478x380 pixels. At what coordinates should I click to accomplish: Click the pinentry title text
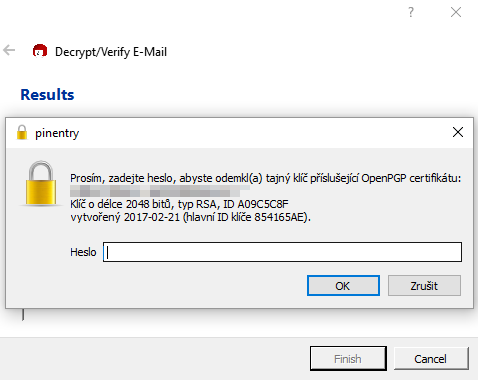pos(57,133)
